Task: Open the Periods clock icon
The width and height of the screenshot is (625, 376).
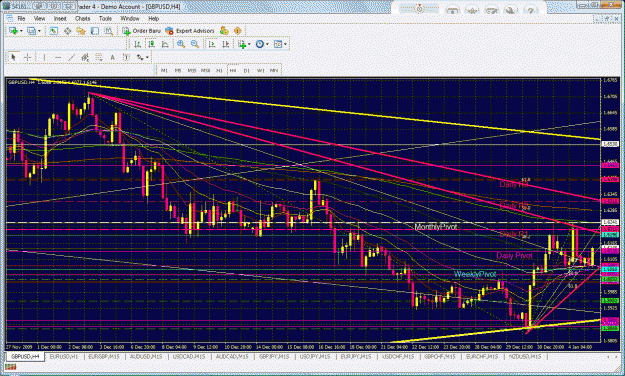Action: [259, 44]
